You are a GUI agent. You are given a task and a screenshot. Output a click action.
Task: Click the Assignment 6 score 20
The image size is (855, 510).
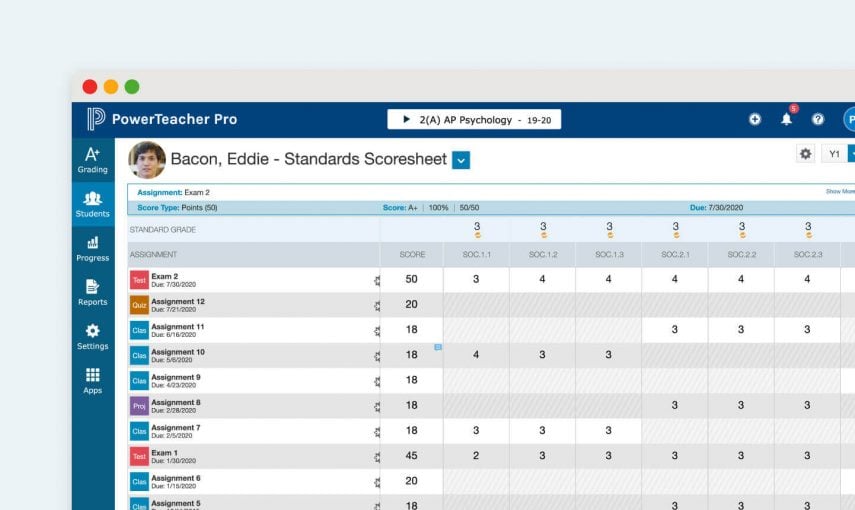(x=412, y=481)
